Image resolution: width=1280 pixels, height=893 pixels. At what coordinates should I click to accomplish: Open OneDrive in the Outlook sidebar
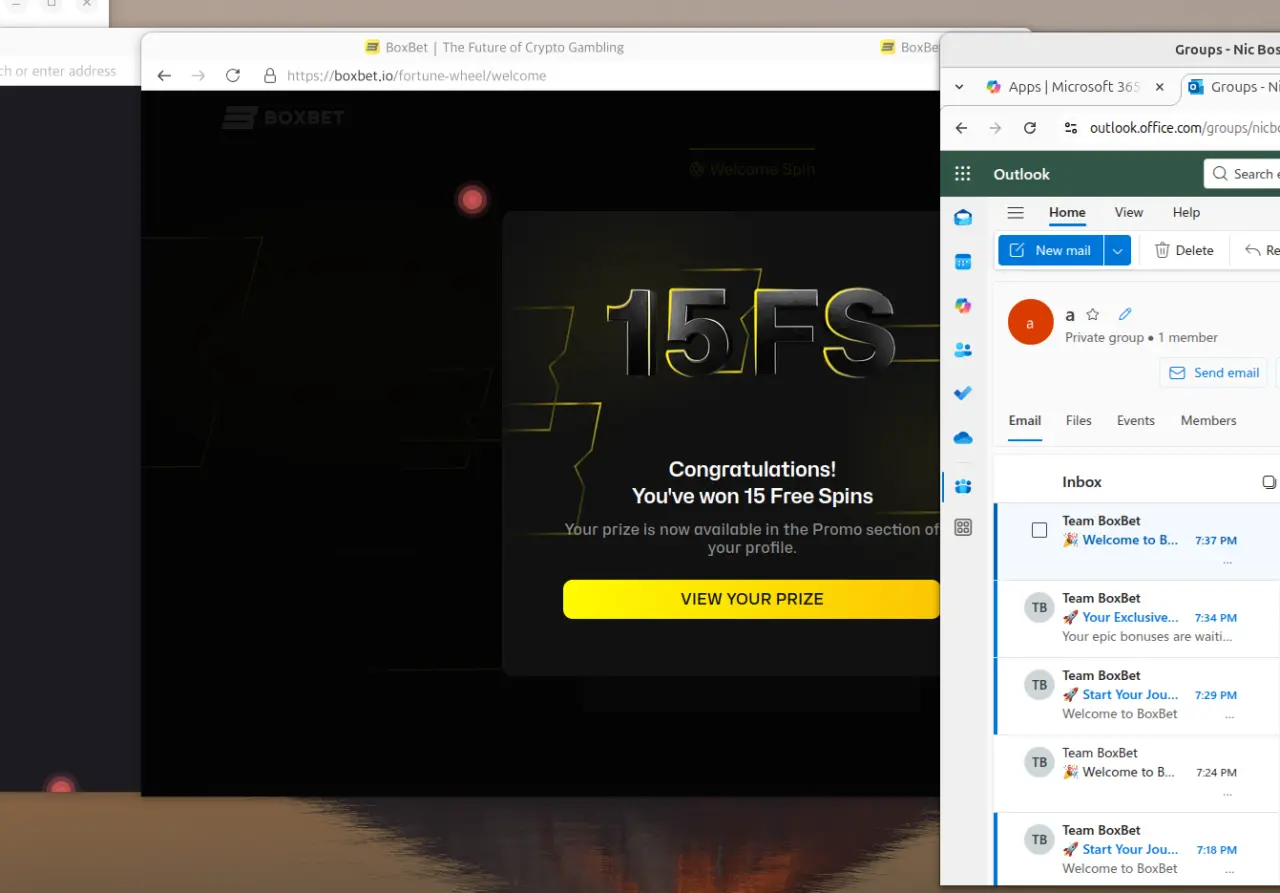tap(963, 438)
